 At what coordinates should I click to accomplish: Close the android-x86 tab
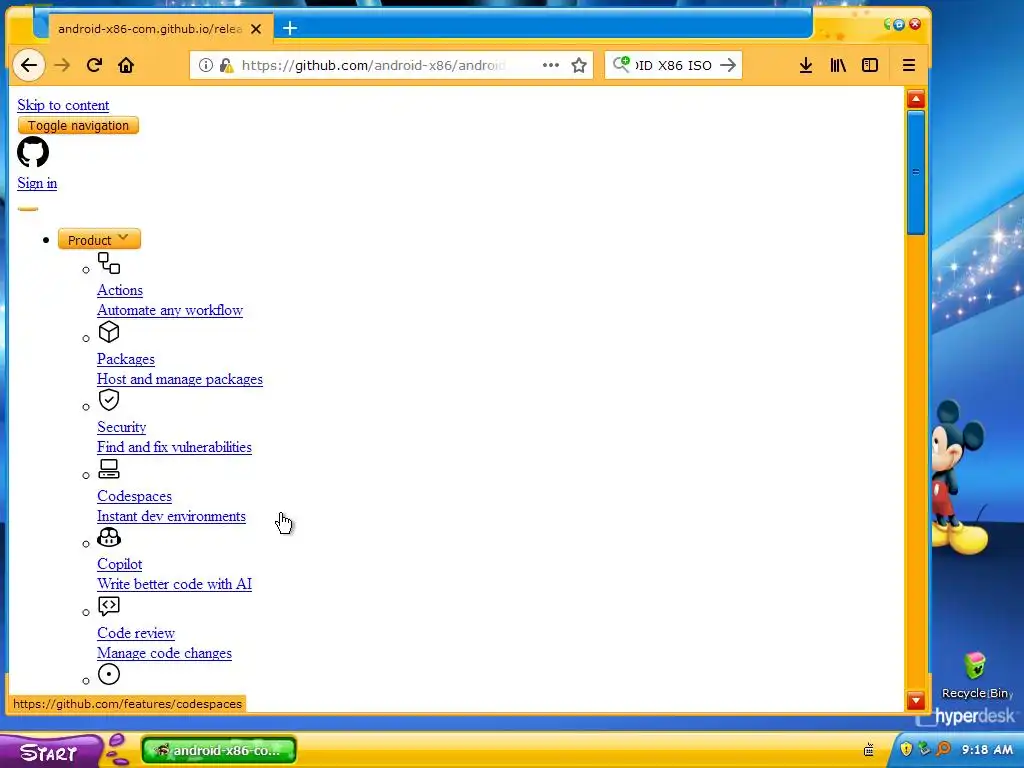coord(256,29)
